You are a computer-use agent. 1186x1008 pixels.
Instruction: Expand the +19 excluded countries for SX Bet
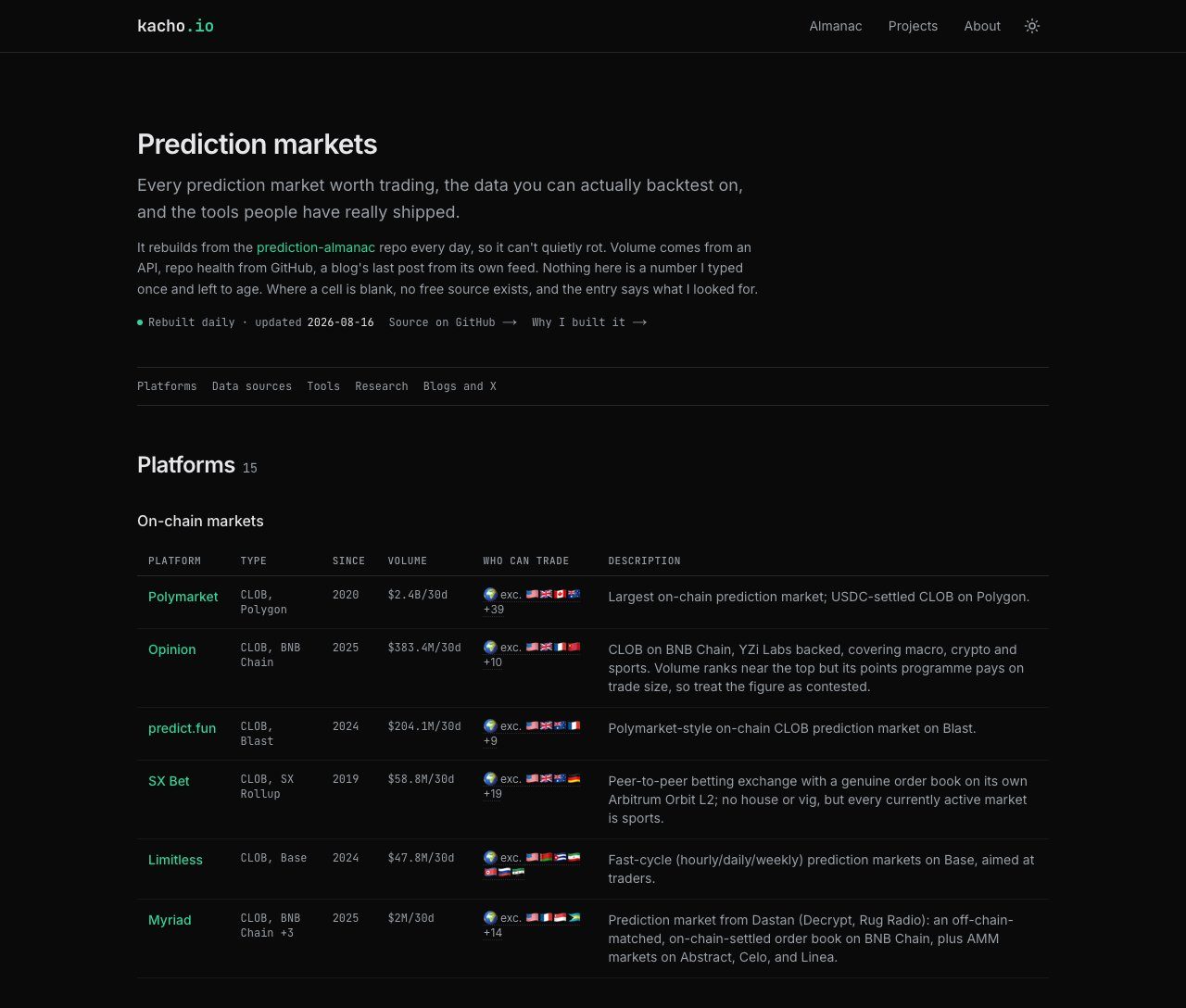tap(493, 794)
